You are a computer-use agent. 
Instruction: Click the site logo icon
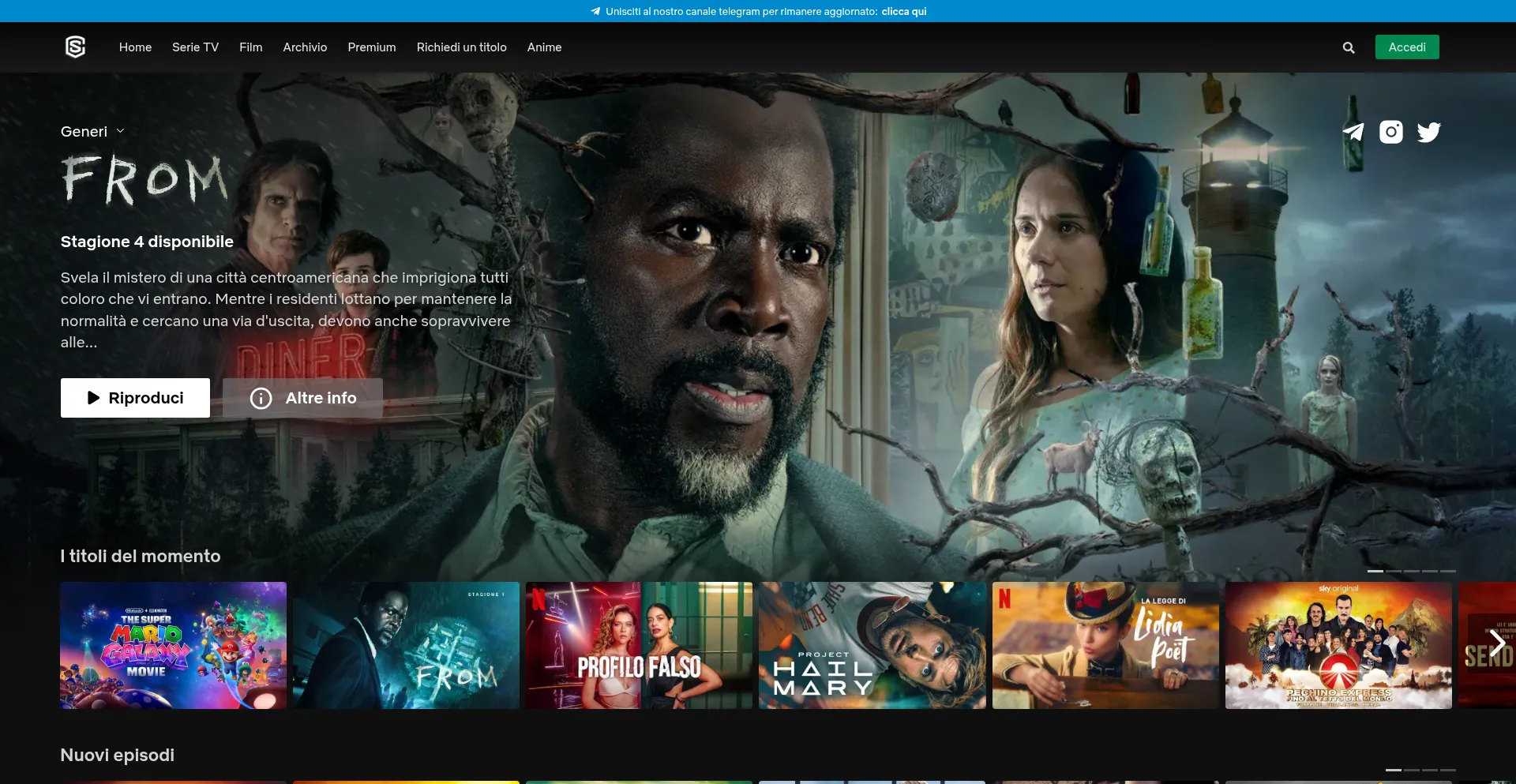(75, 47)
